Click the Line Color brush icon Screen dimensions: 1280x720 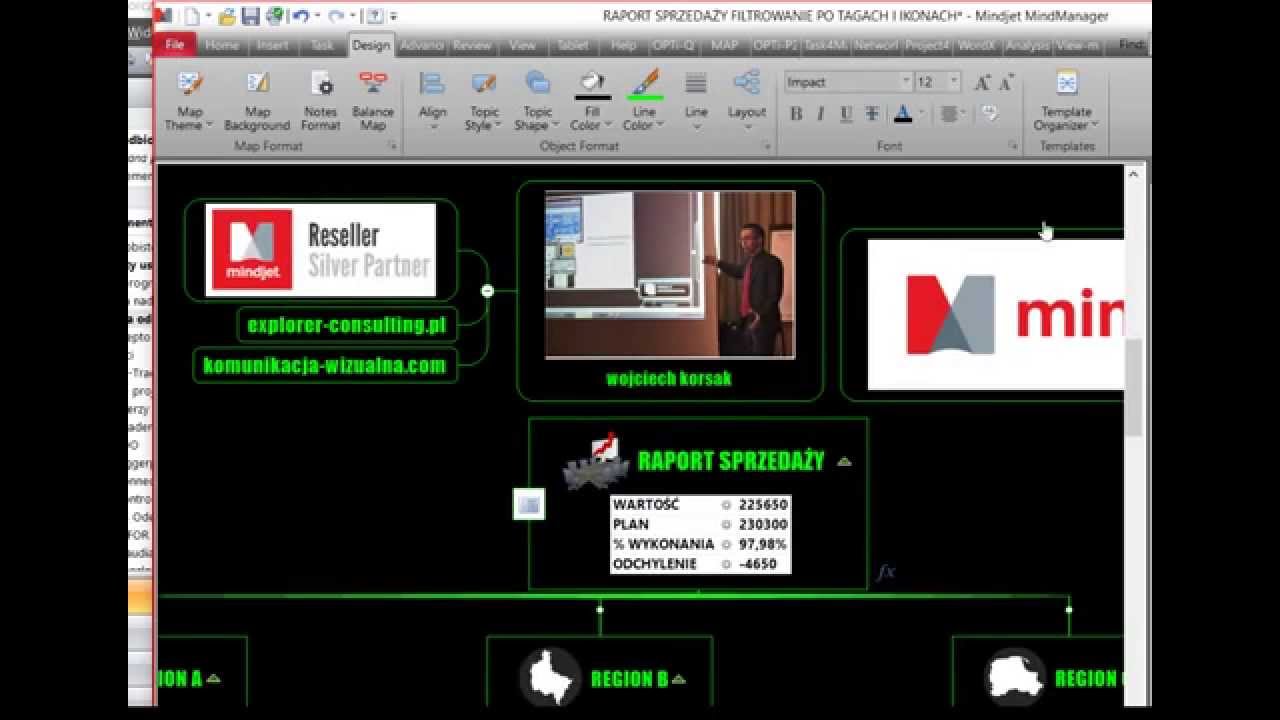[x=645, y=81]
